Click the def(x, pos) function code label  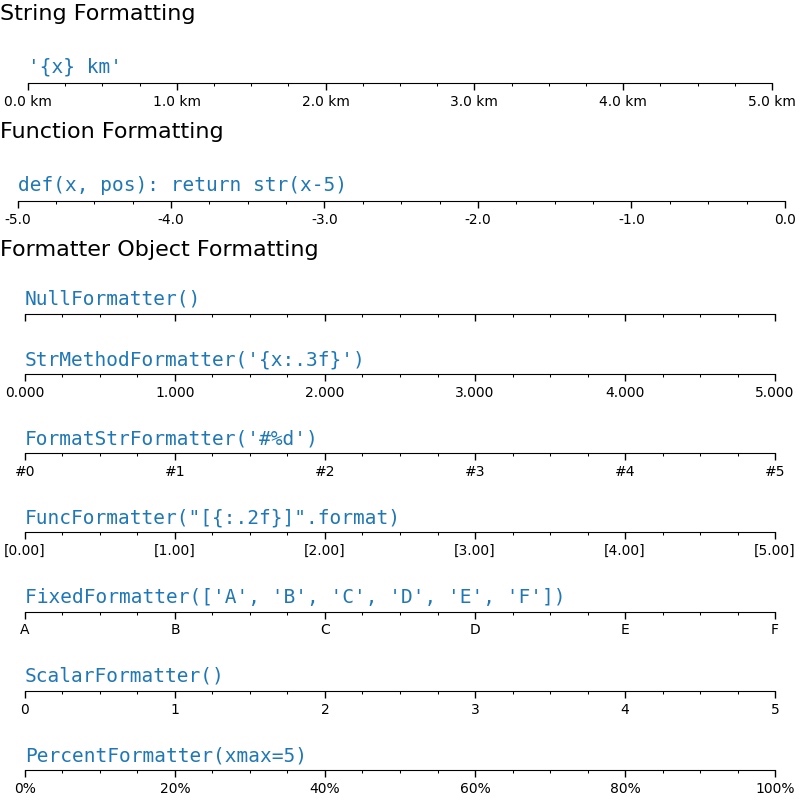click(182, 185)
